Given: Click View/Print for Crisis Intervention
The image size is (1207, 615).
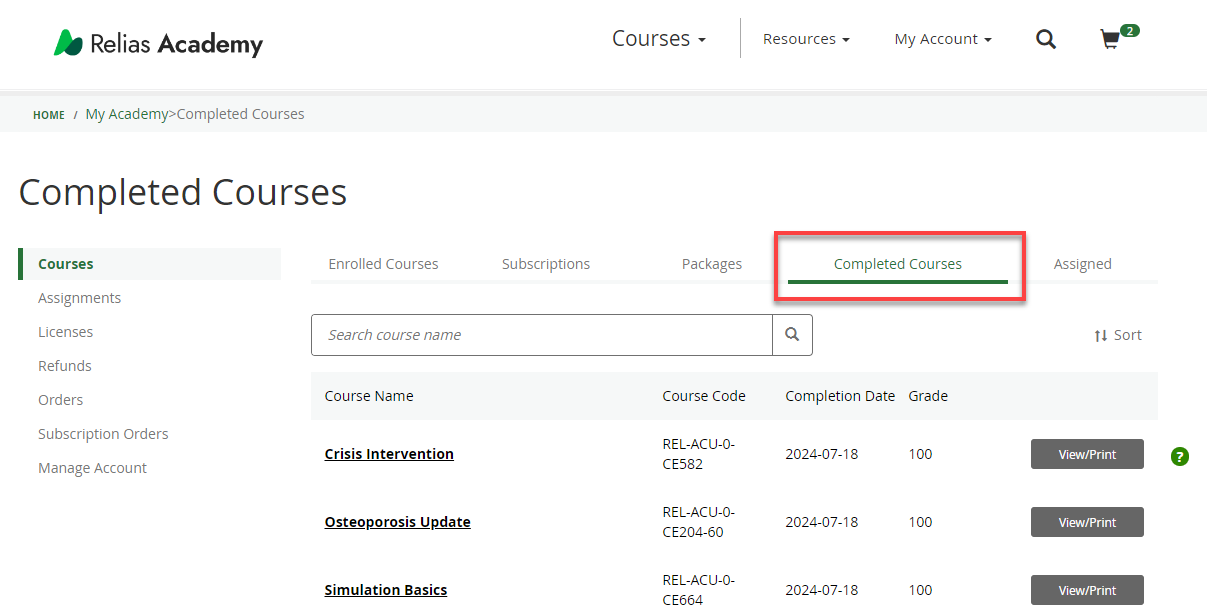Looking at the screenshot, I should coord(1087,454).
